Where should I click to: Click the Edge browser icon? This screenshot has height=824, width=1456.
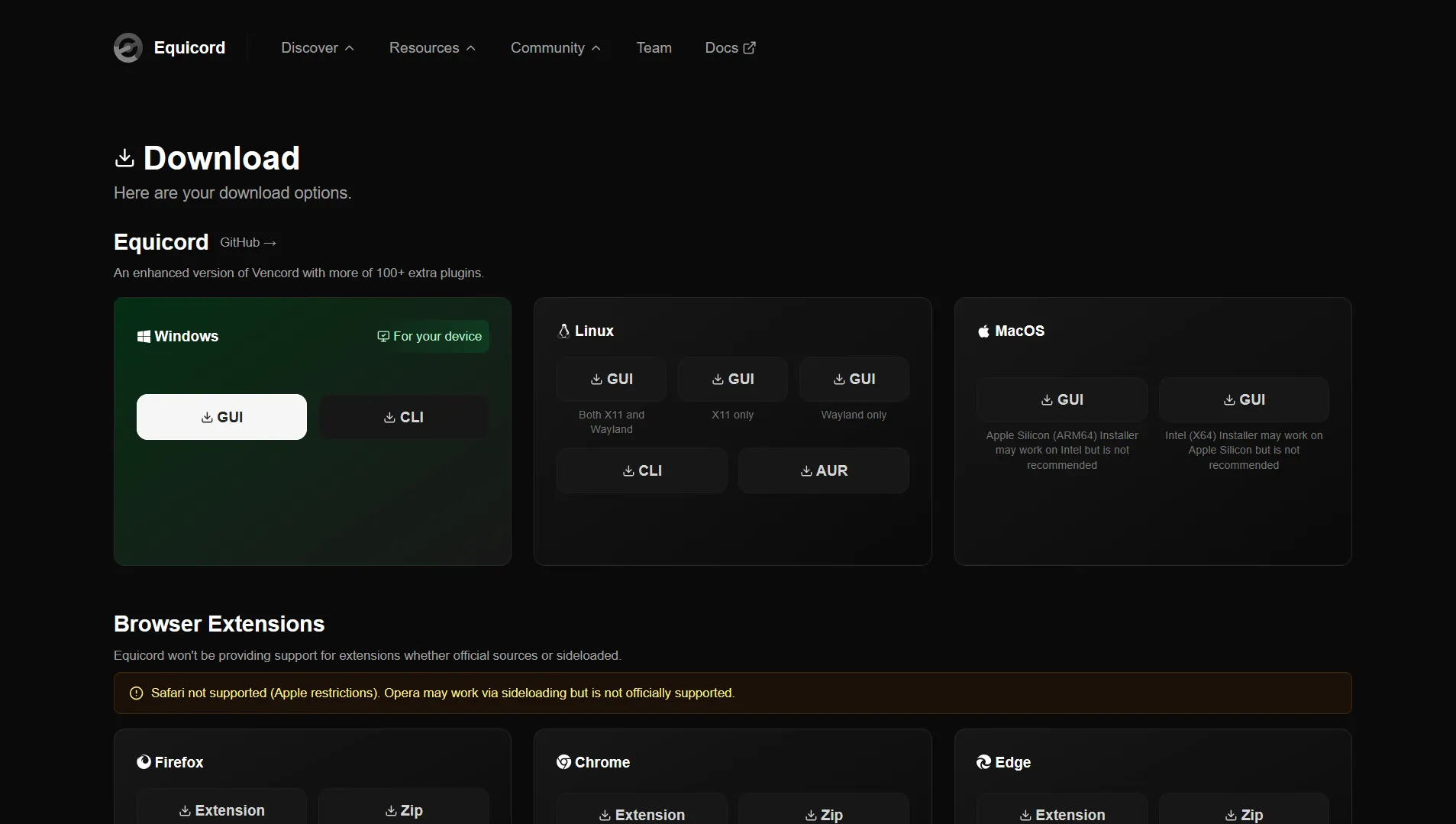983,761
